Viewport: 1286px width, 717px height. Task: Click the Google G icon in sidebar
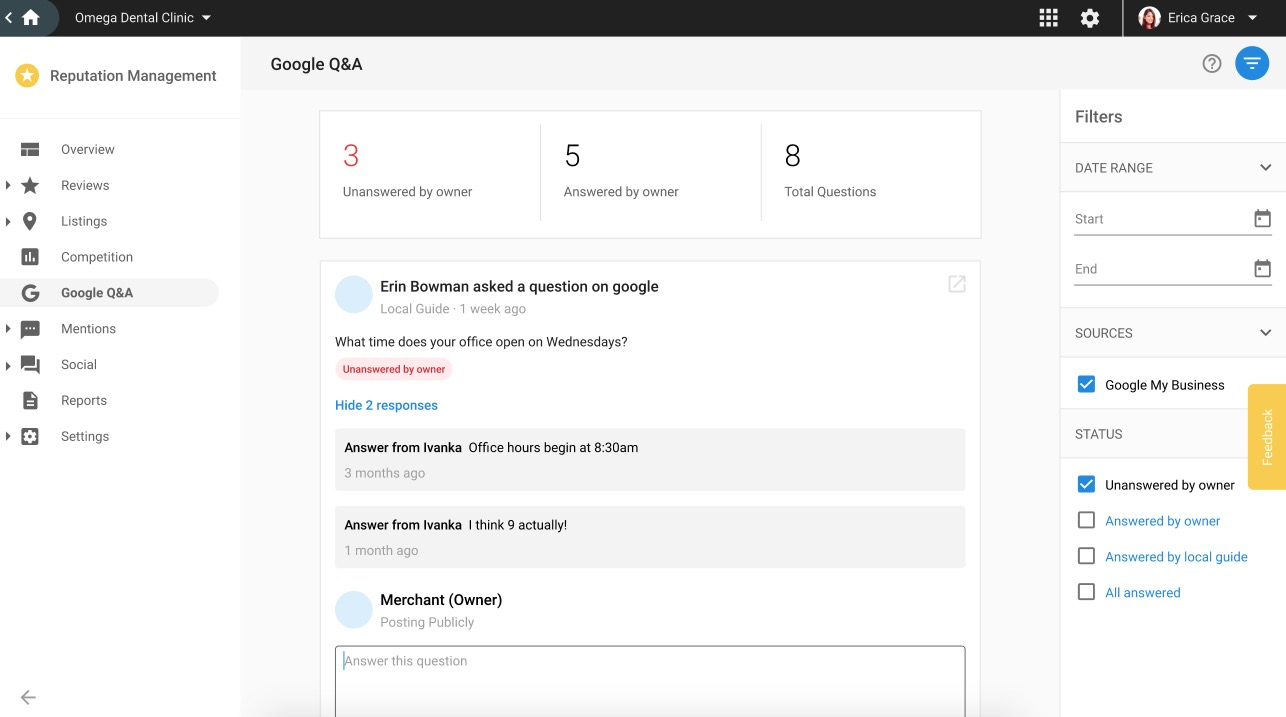point(30,293)
